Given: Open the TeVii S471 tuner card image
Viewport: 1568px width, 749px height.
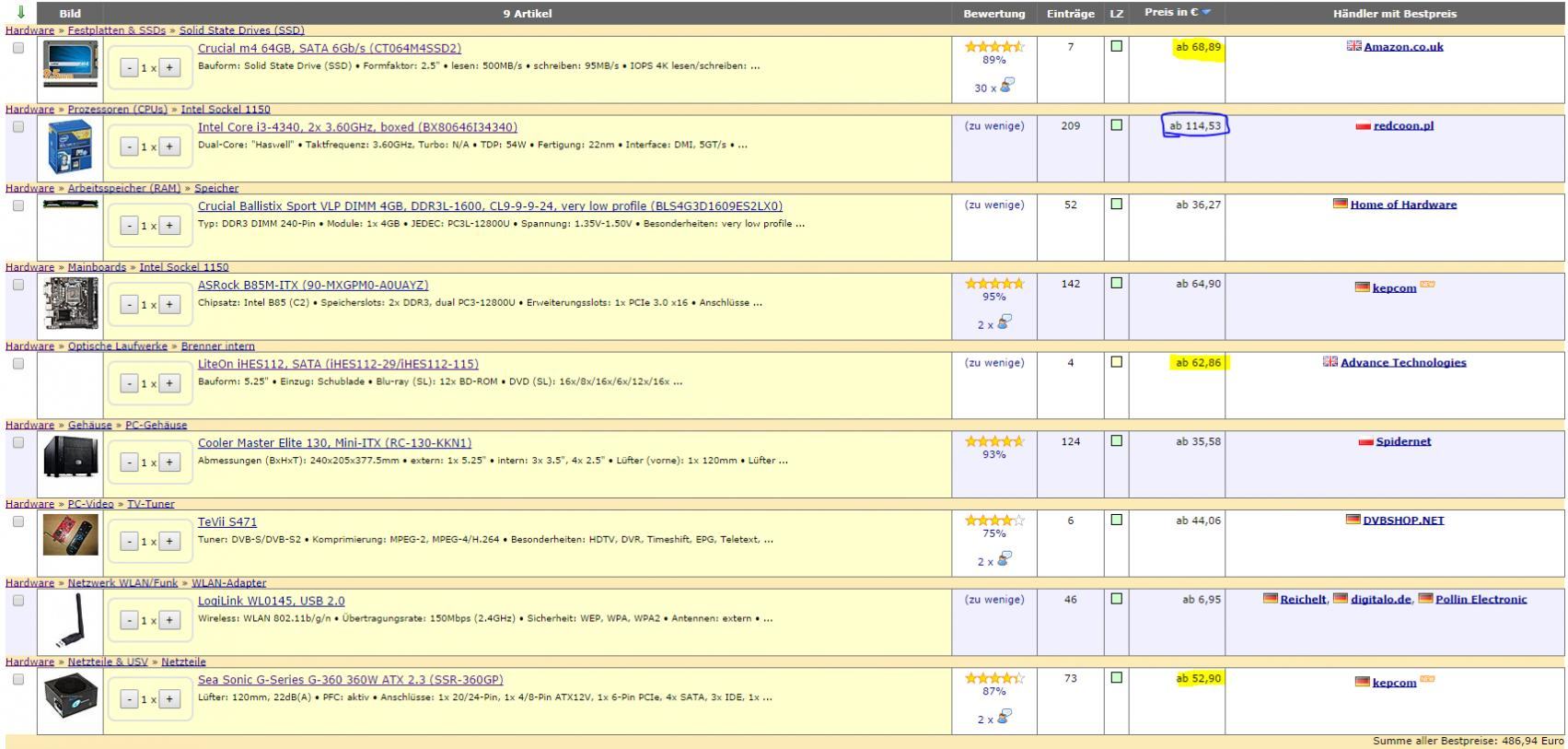Looking at the screenshot, I should 70,535.
